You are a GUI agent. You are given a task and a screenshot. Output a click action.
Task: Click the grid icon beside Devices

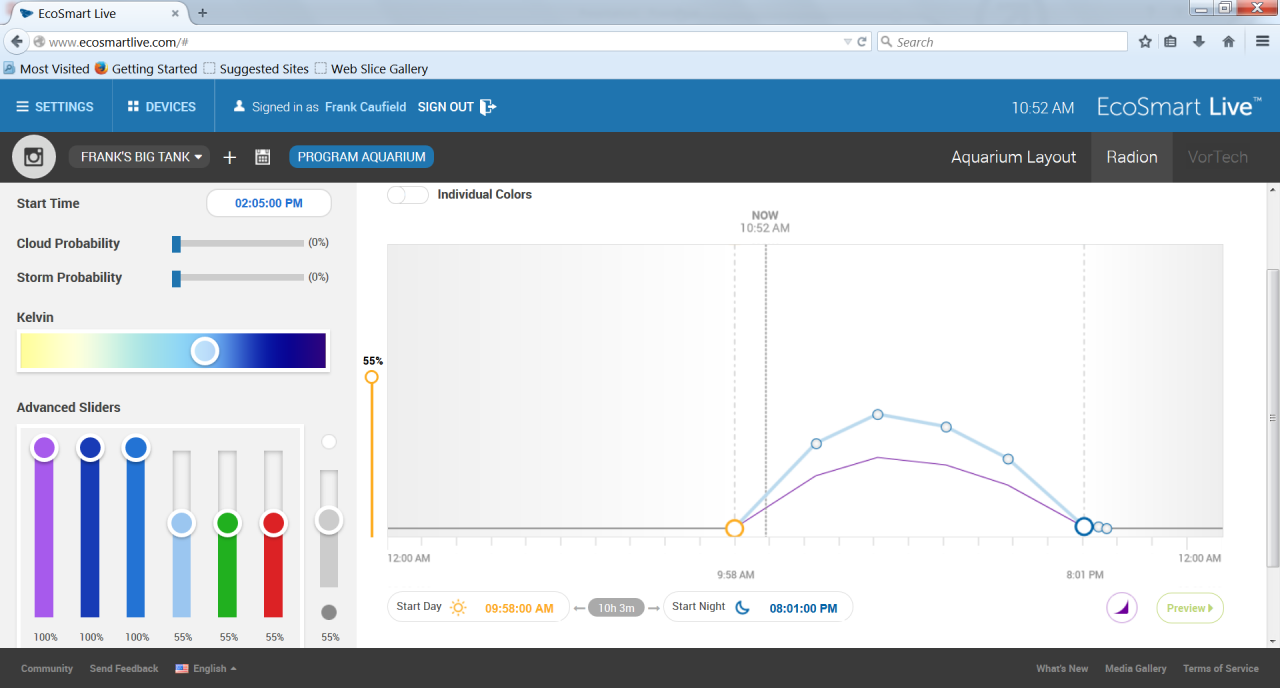[133, 107]
